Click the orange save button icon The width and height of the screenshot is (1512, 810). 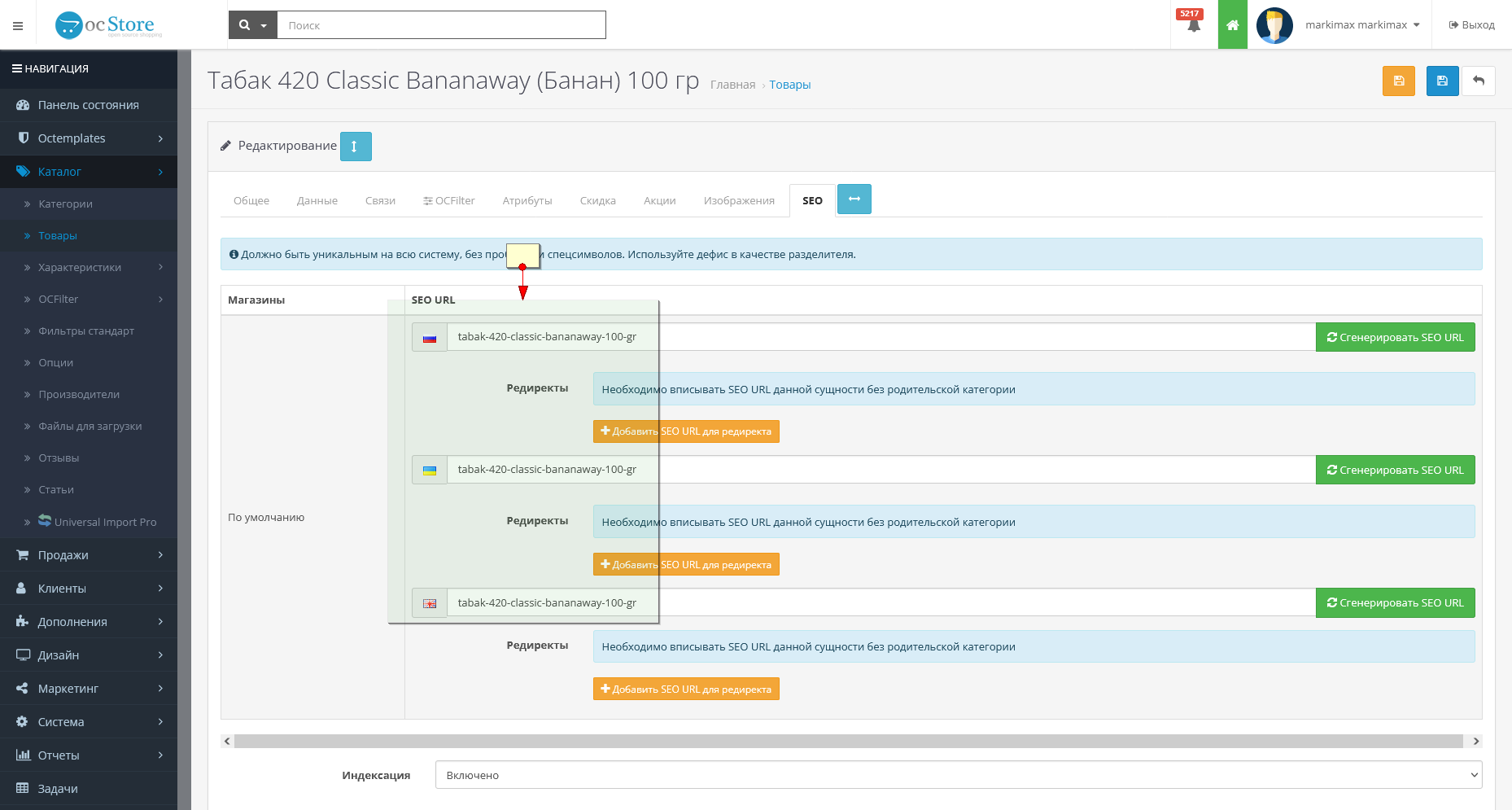(x=1398, y=81)
